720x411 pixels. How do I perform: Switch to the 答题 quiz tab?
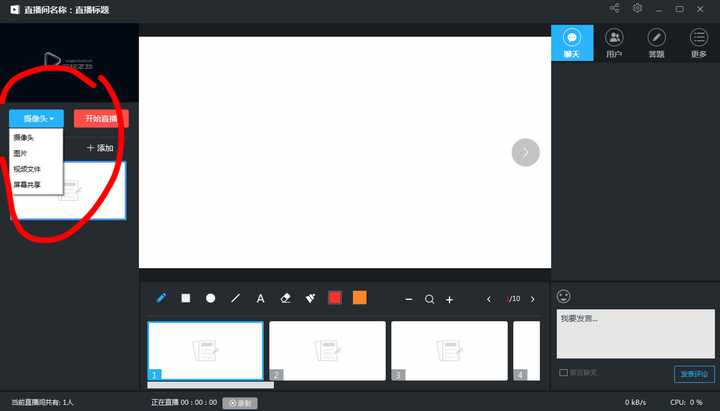click(x=657, y=43)
